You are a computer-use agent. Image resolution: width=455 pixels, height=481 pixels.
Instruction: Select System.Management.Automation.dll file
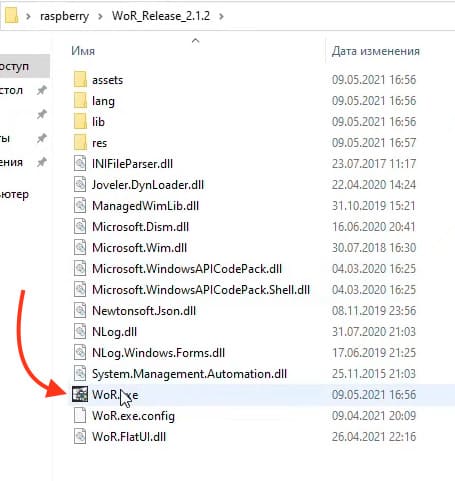coord(189,374)
